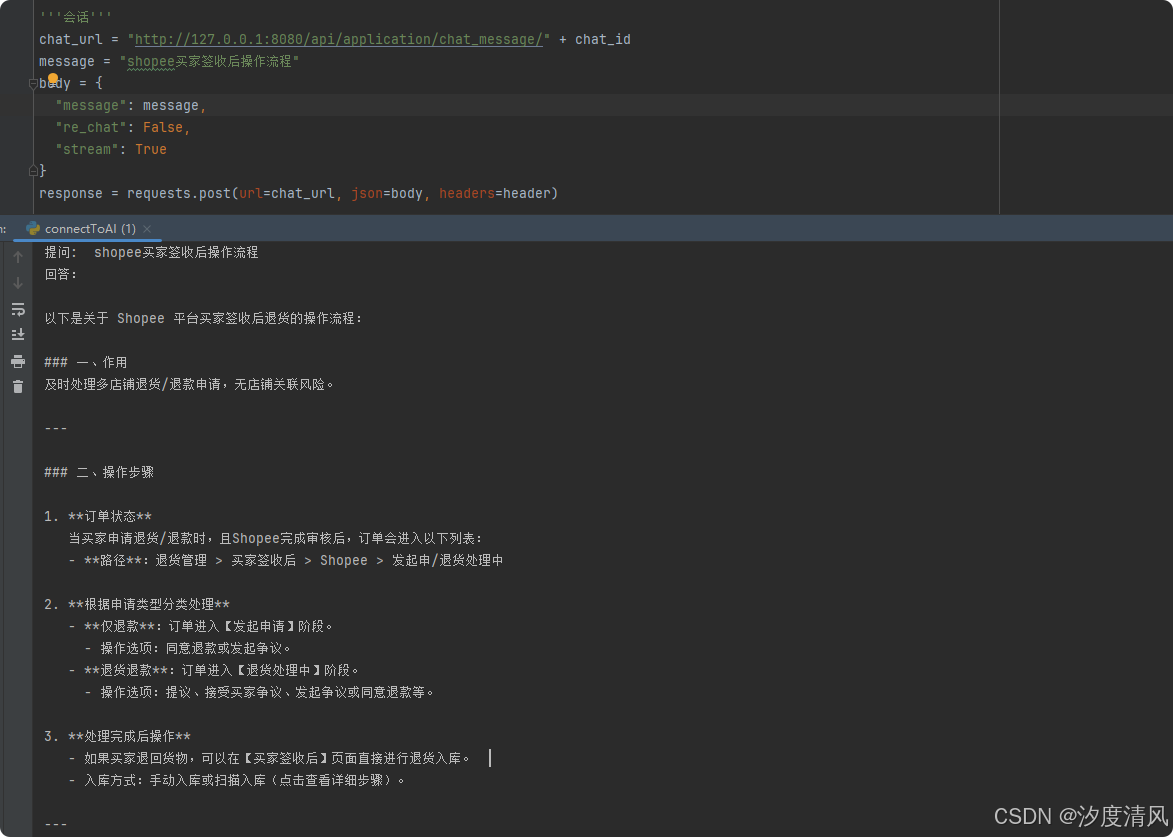
Task: Click the yellow intention bulb icon
Action: [x=53, y=78]
